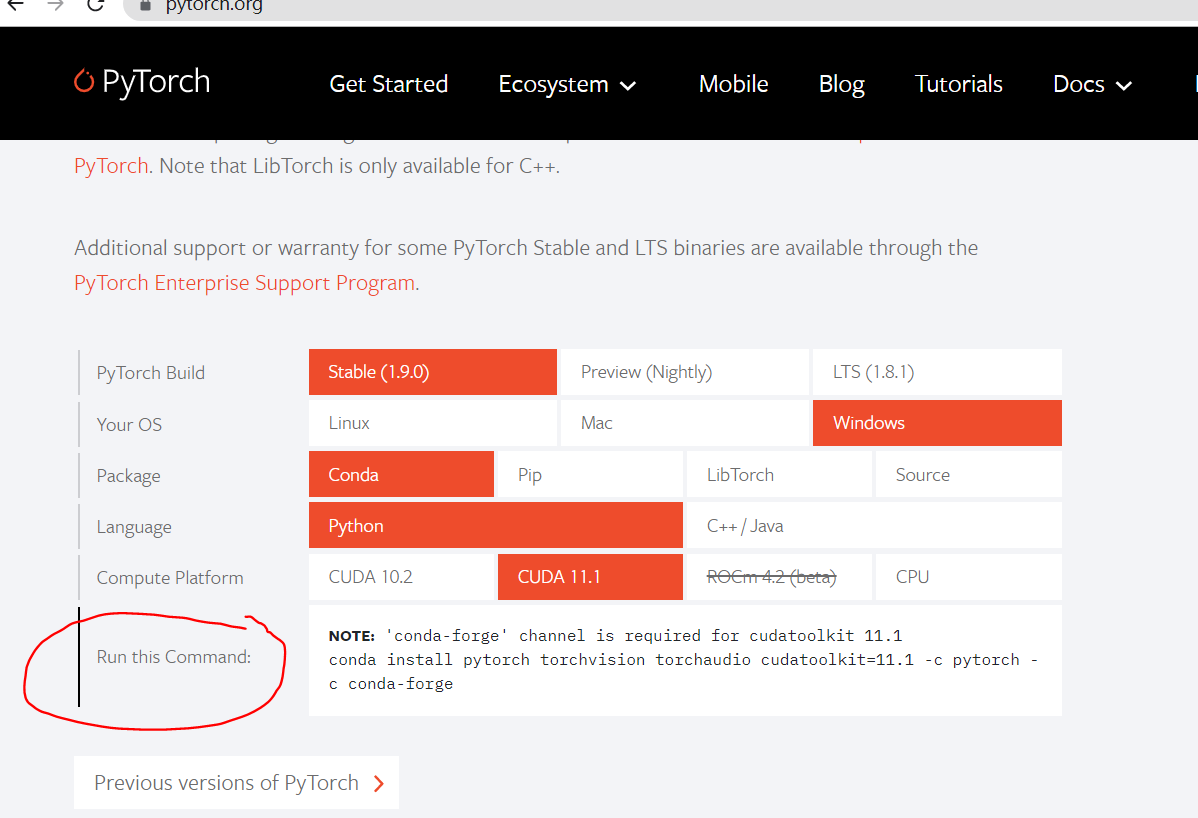The width and height of the screenshot is (1198, 818).
Task: Select CUDA 11.1 compute platform
Action: 590,577
